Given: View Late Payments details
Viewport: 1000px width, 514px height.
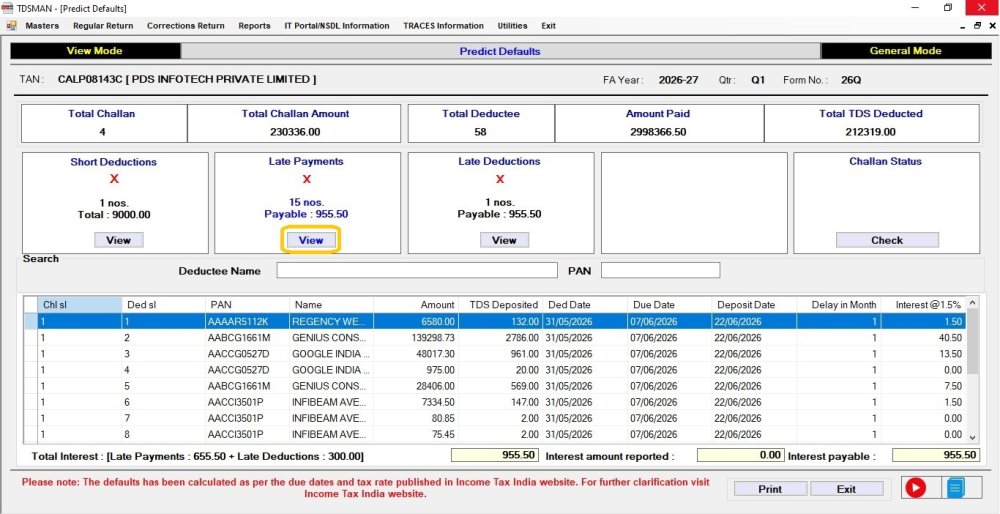Looking at the screenshot, I should [311, 240].
